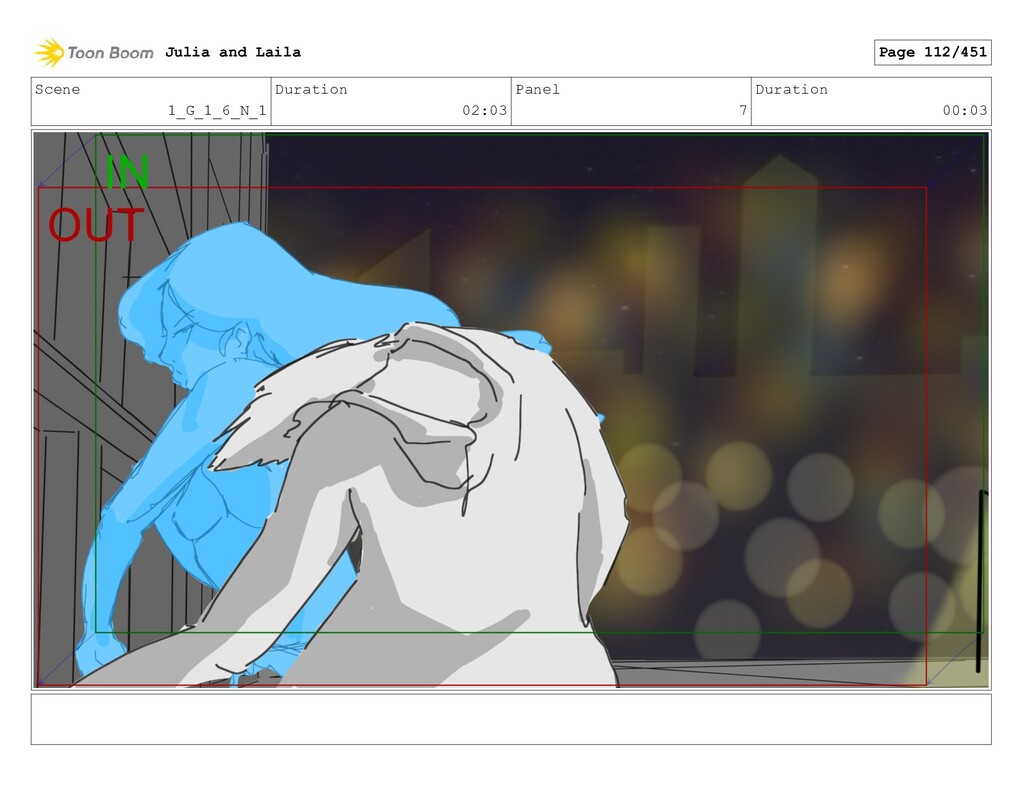Click the 'Scene' header label
The height and width of the screenshot is (791, 1024).
pos(57,89)
